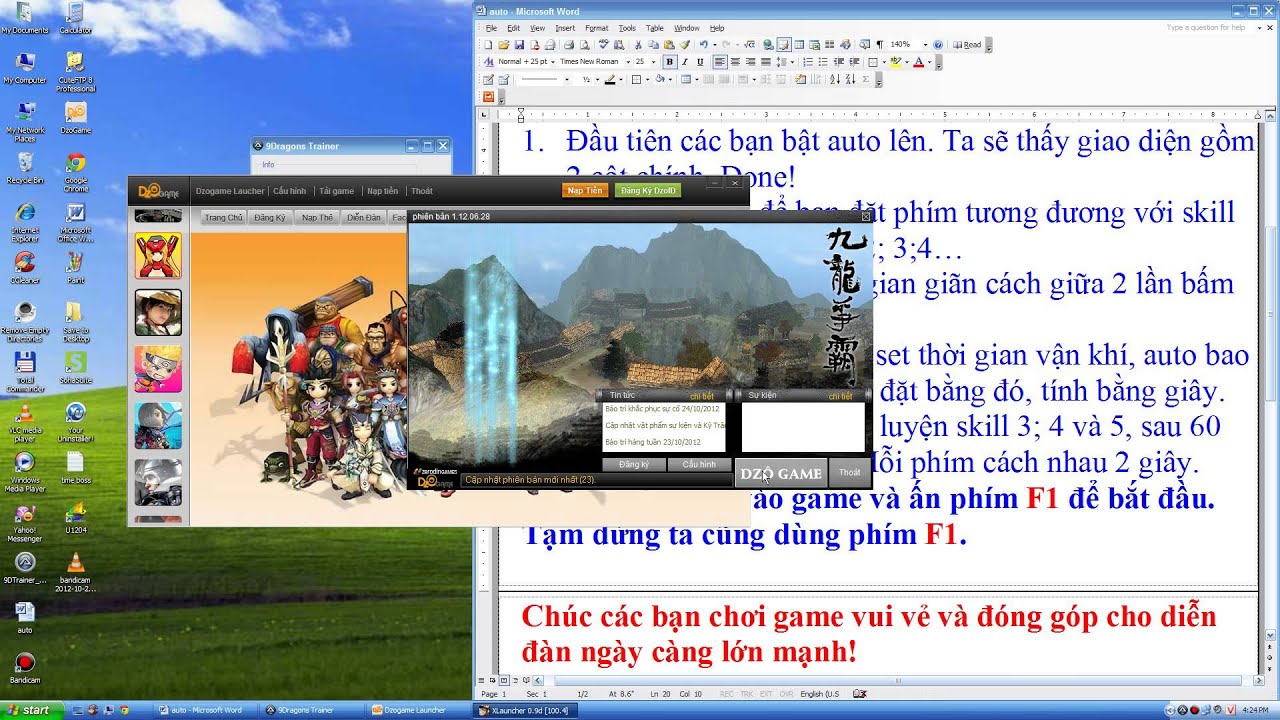Open the Format menu in Word

(596, 28)
